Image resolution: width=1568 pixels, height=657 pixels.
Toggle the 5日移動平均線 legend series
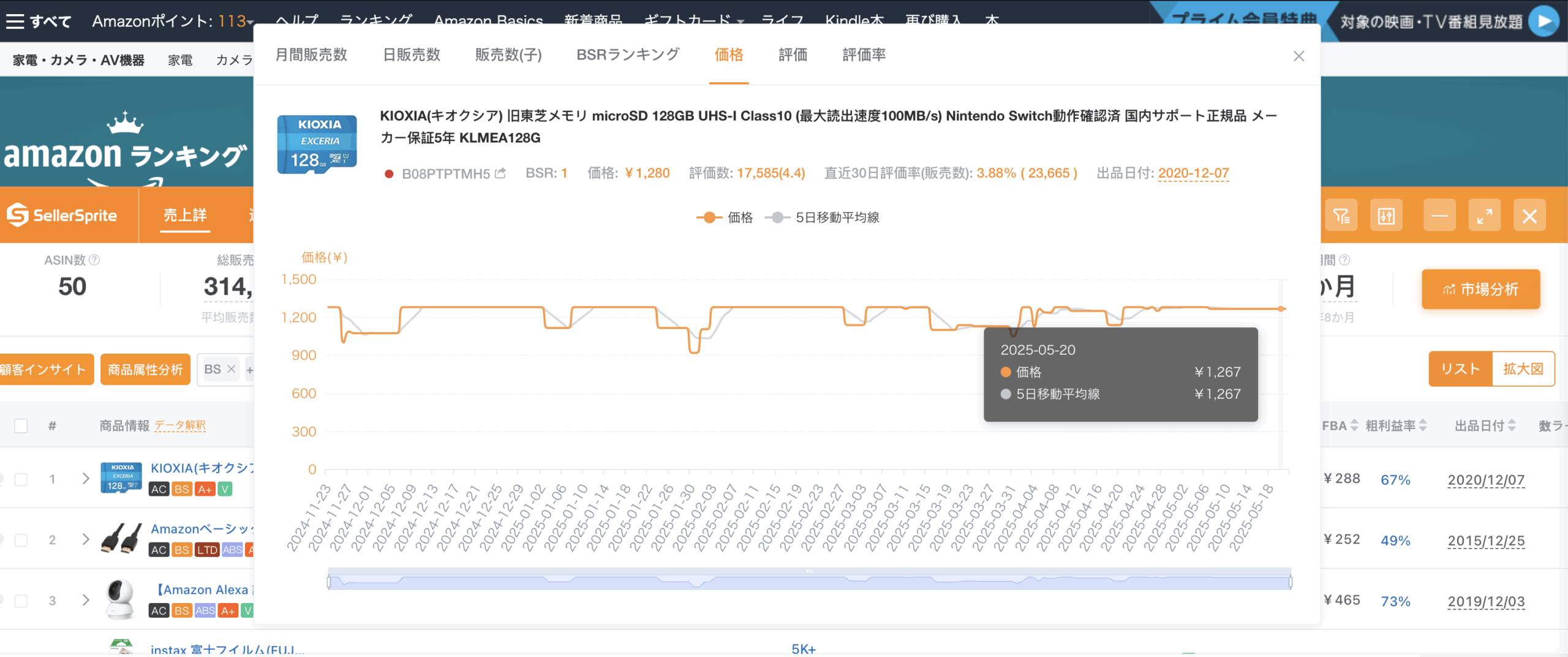point(822,218)
